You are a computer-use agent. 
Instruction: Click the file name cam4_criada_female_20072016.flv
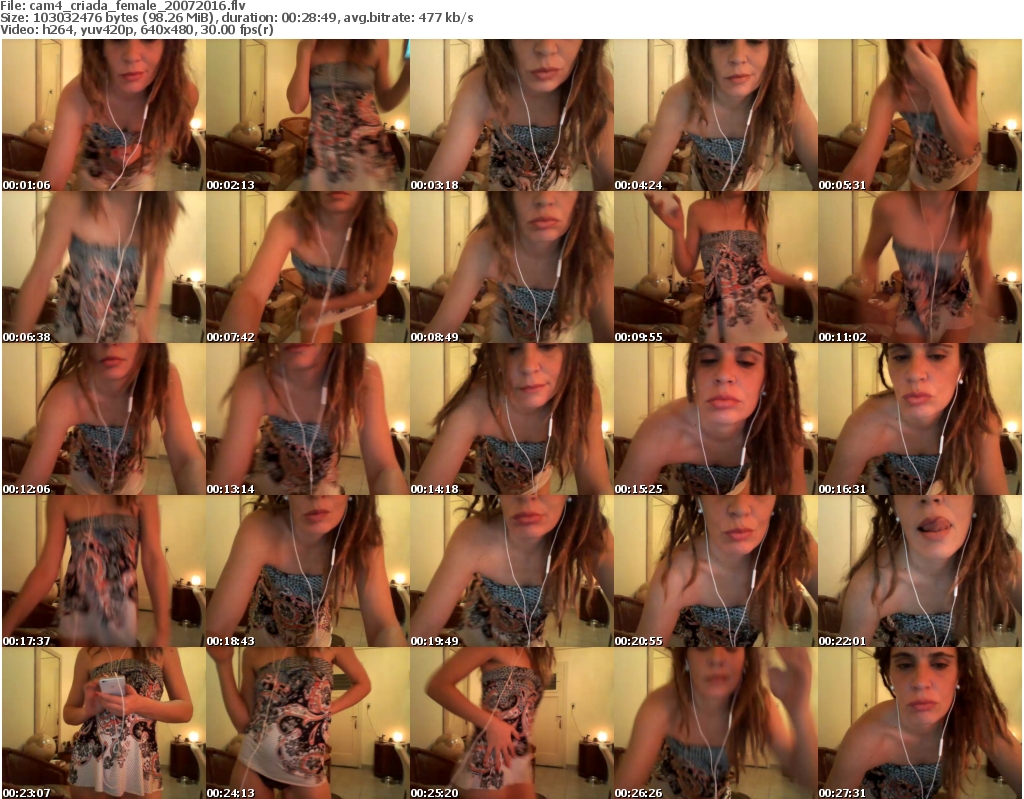137,6
